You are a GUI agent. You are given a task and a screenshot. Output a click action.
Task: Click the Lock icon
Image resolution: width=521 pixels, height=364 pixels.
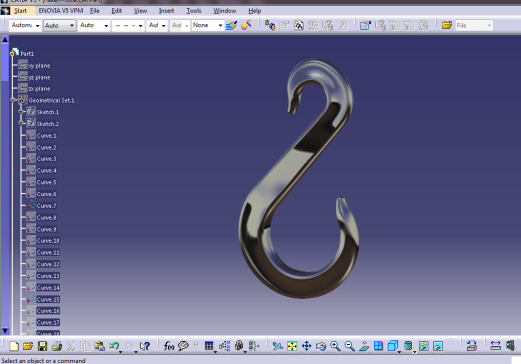tap(239, 346)
